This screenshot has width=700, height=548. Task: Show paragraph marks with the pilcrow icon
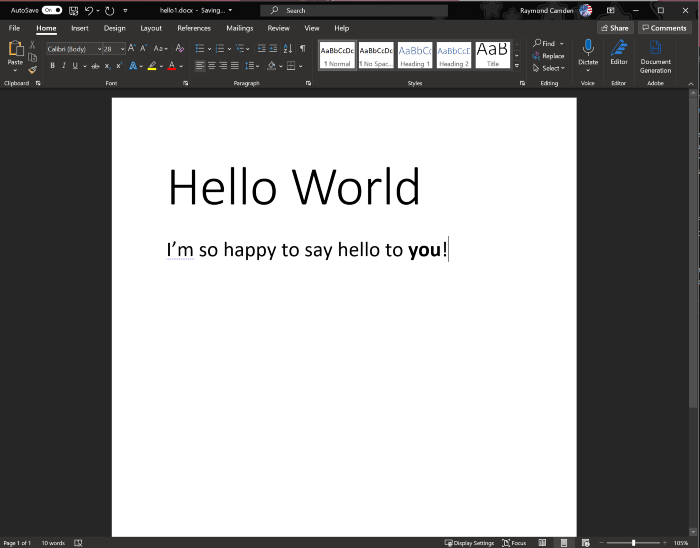303,48
